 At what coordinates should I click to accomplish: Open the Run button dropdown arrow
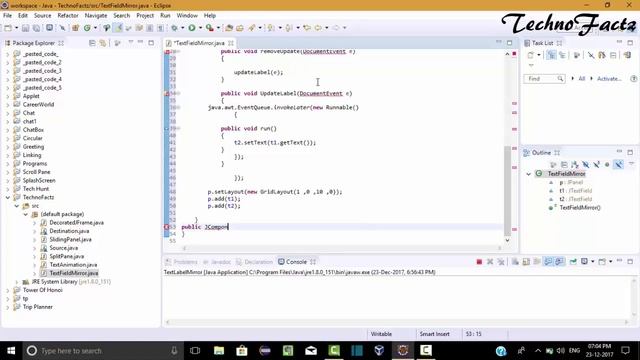coord(200,28)
